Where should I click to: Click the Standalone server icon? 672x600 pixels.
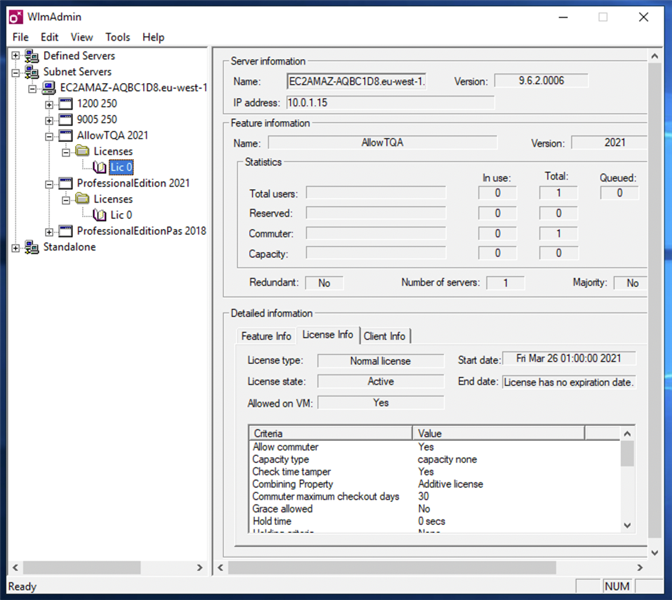click(x=32, y=247)
